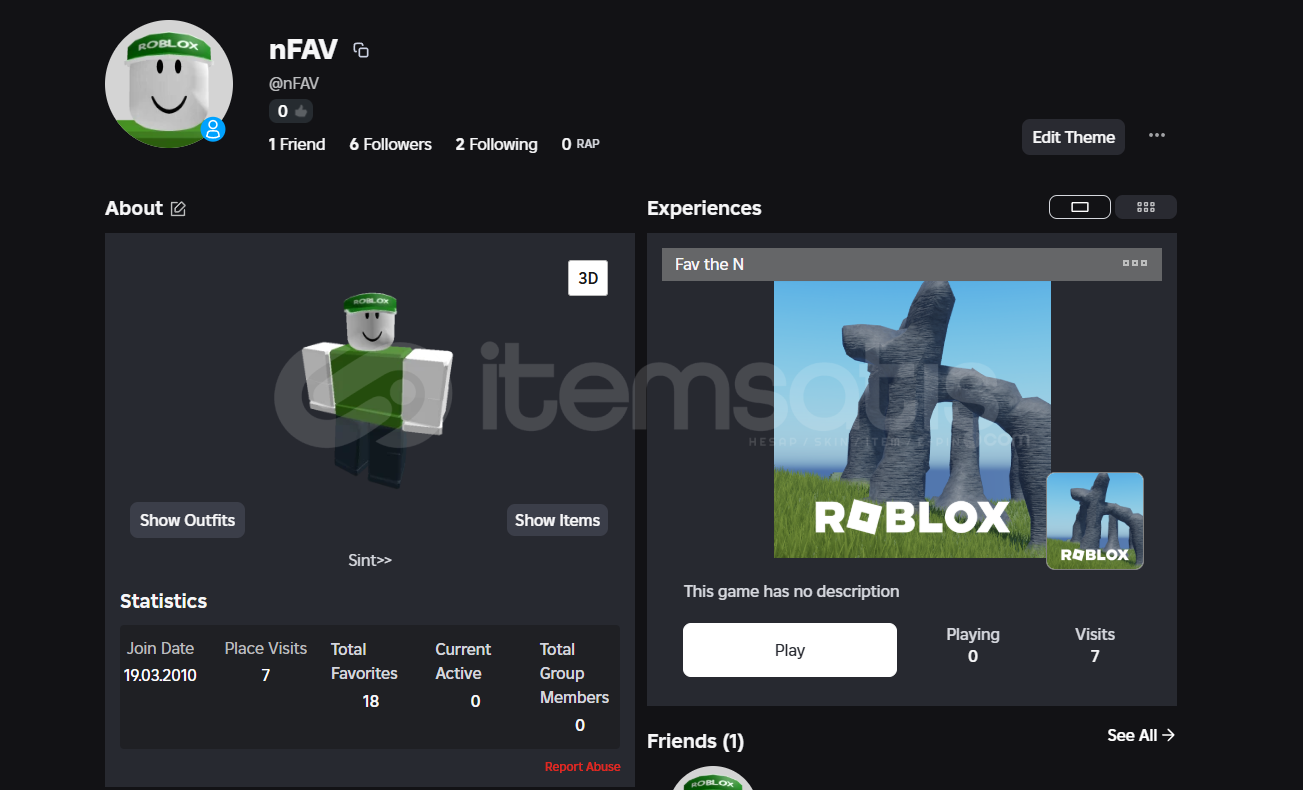Click Show Items button

(557, 520)
